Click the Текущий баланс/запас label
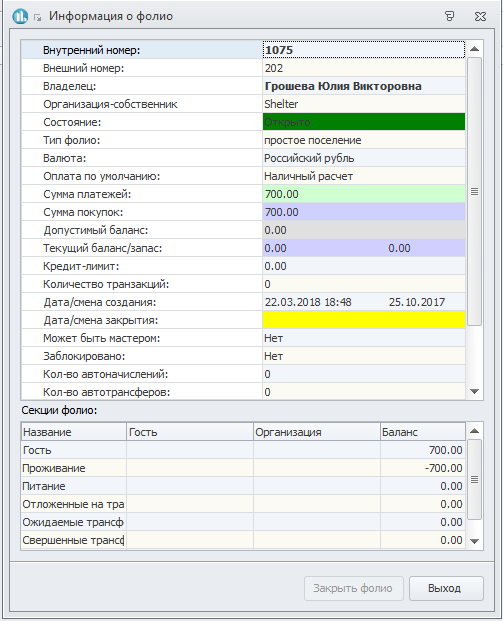This screenshot has height=621, width=503. pos(103,248)
